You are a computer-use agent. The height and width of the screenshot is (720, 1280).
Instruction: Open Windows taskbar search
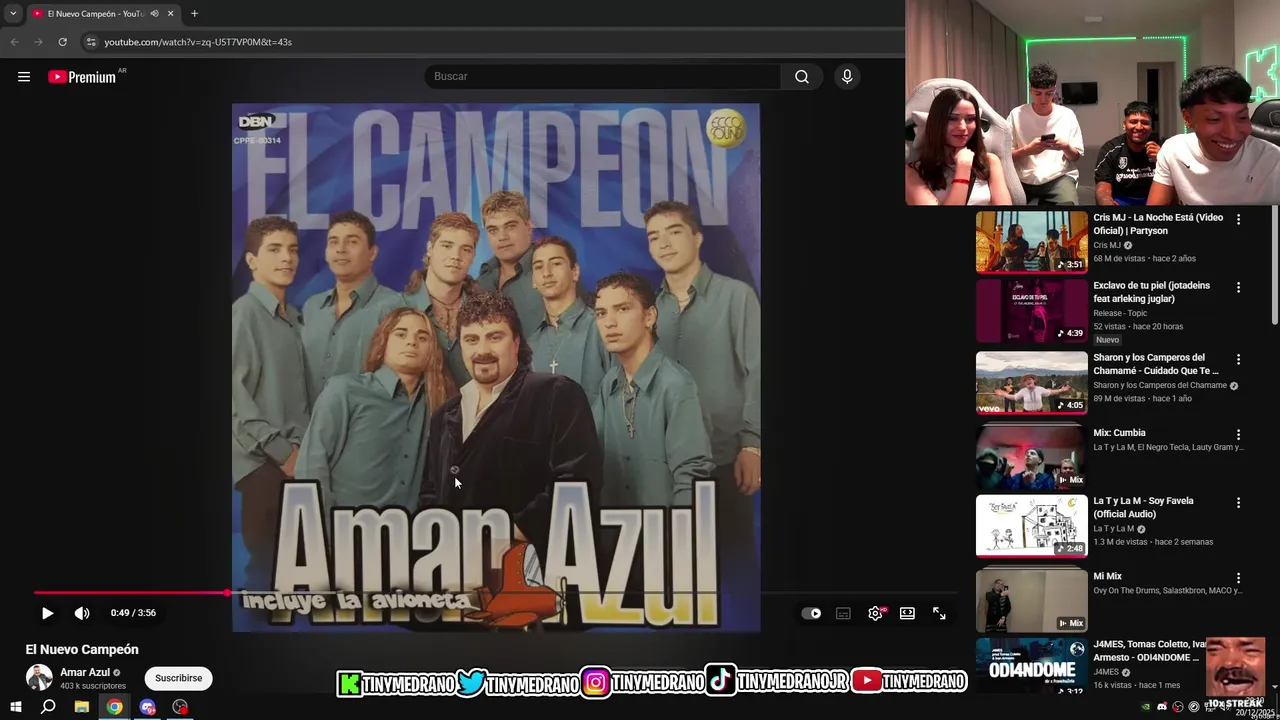pos(48,707)
